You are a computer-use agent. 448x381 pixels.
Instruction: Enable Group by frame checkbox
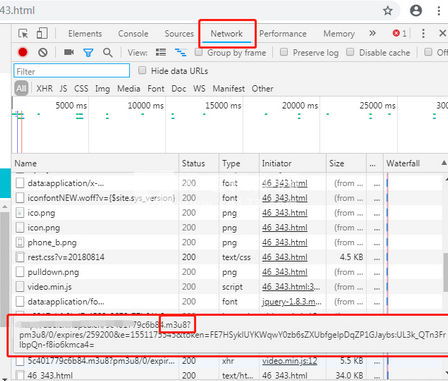[199, 52]
